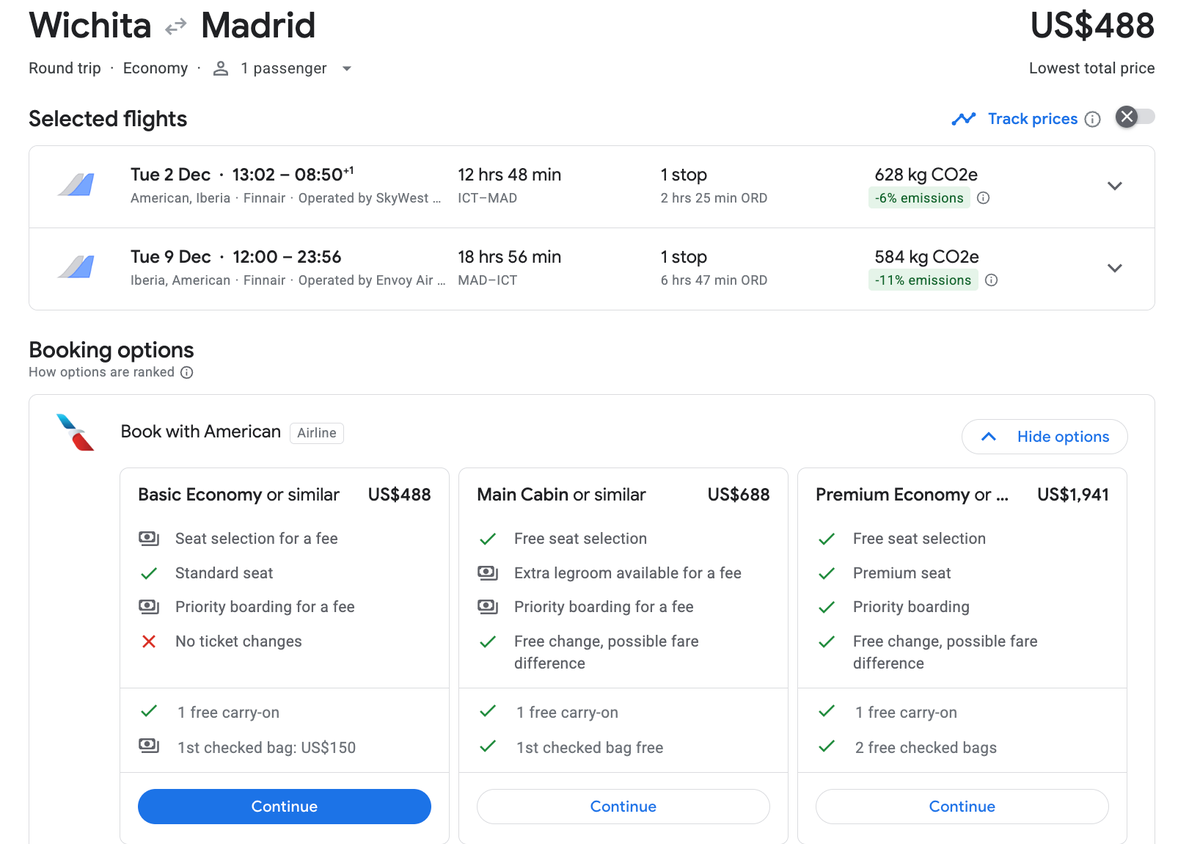Screen dimensions: 1200x844
Task: Turn off the price tracking toggle
Action: click(x=1134, y=117)
